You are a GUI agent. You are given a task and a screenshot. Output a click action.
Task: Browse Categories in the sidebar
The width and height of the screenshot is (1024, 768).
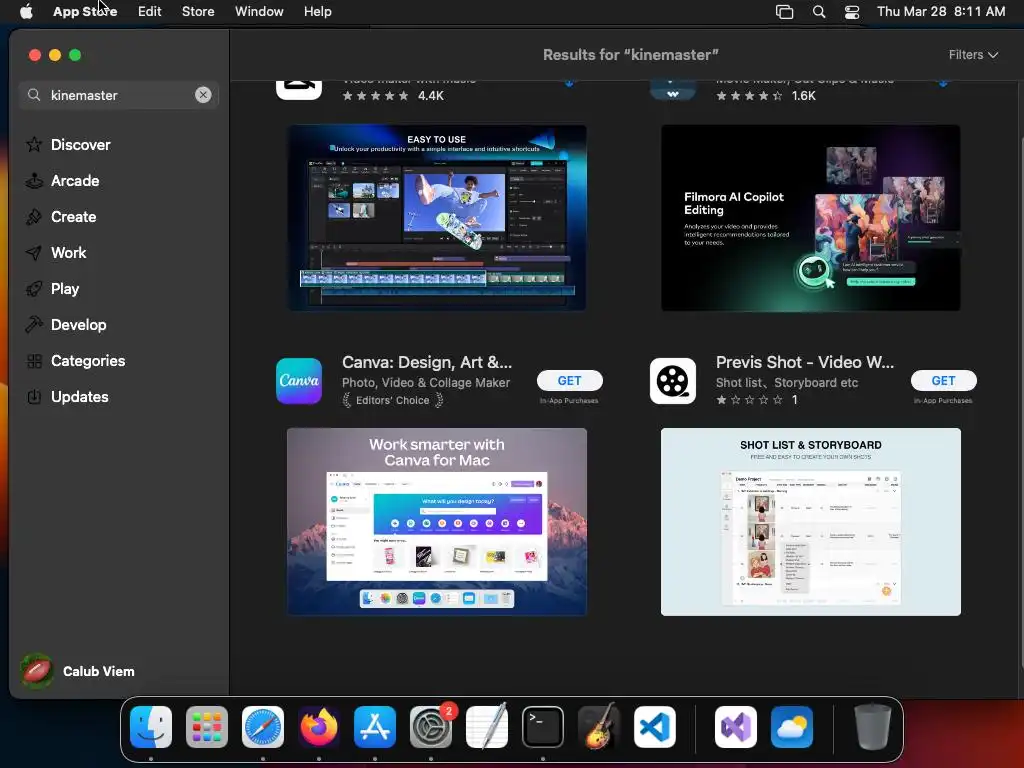tap(75, 360)
